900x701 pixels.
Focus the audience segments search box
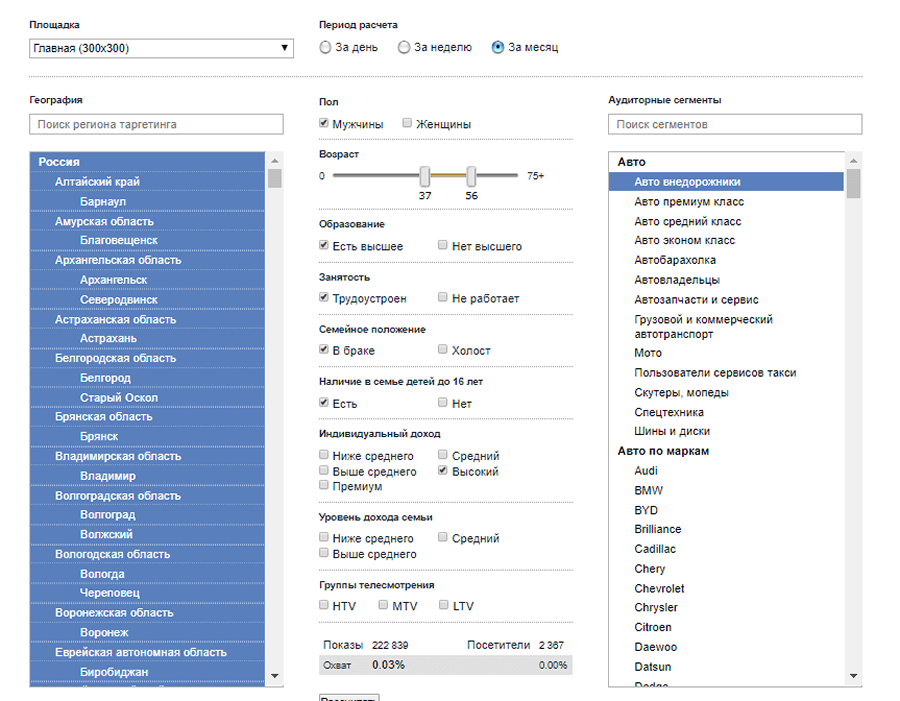[734, 125]
